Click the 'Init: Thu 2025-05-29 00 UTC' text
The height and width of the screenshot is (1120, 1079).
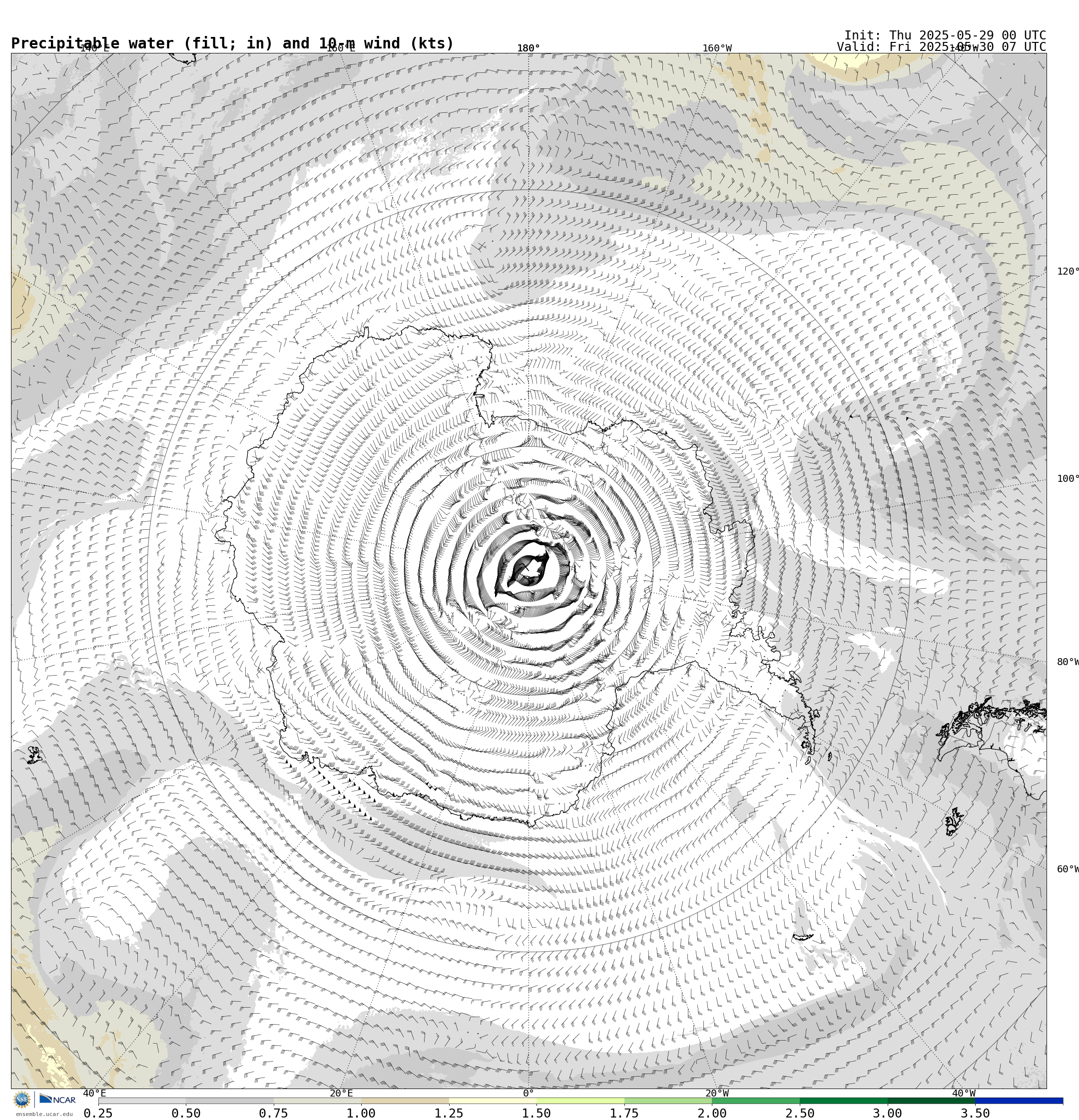click(x=945, y=35)
